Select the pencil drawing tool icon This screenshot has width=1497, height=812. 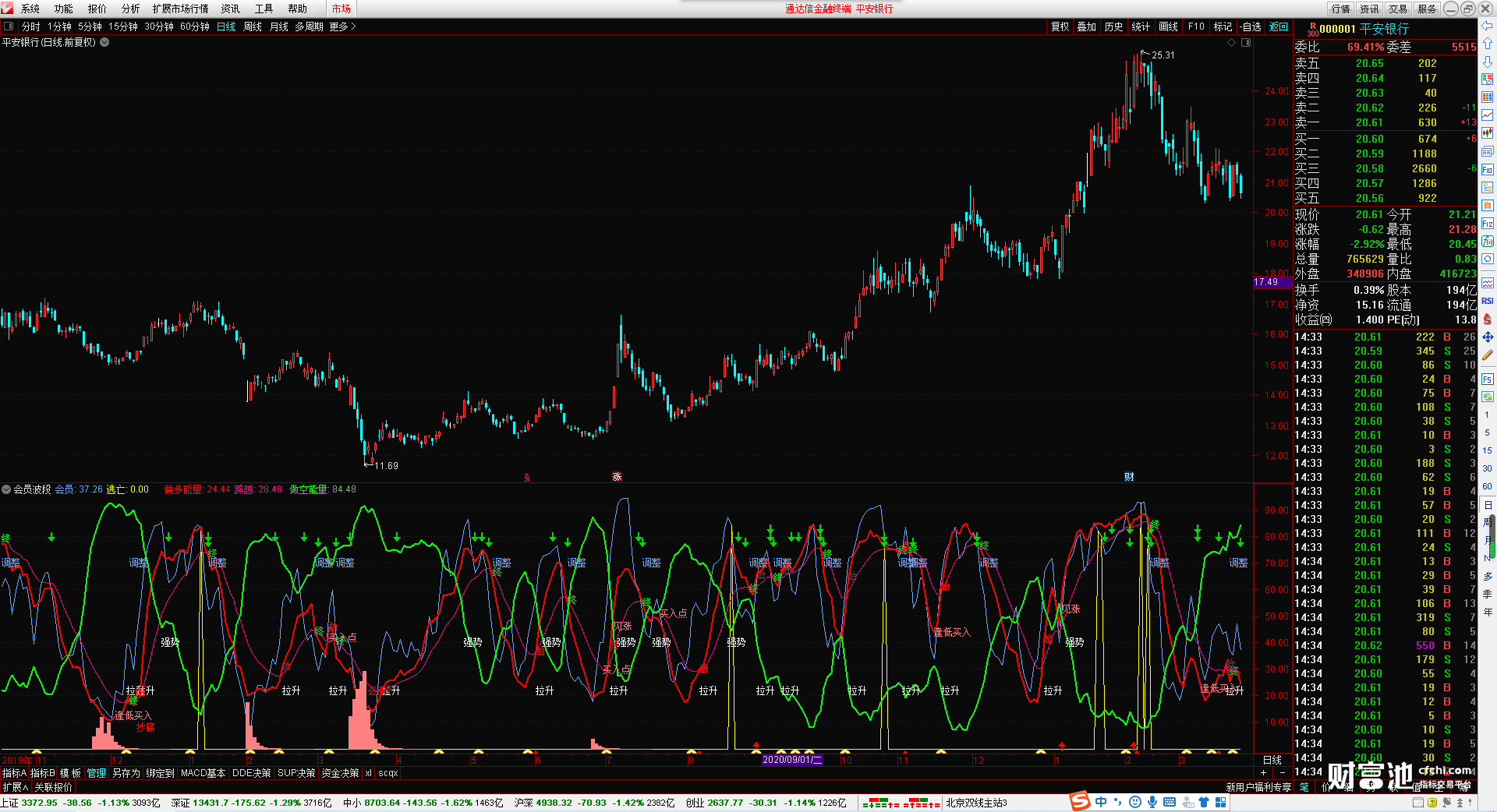pos(1487,355)
